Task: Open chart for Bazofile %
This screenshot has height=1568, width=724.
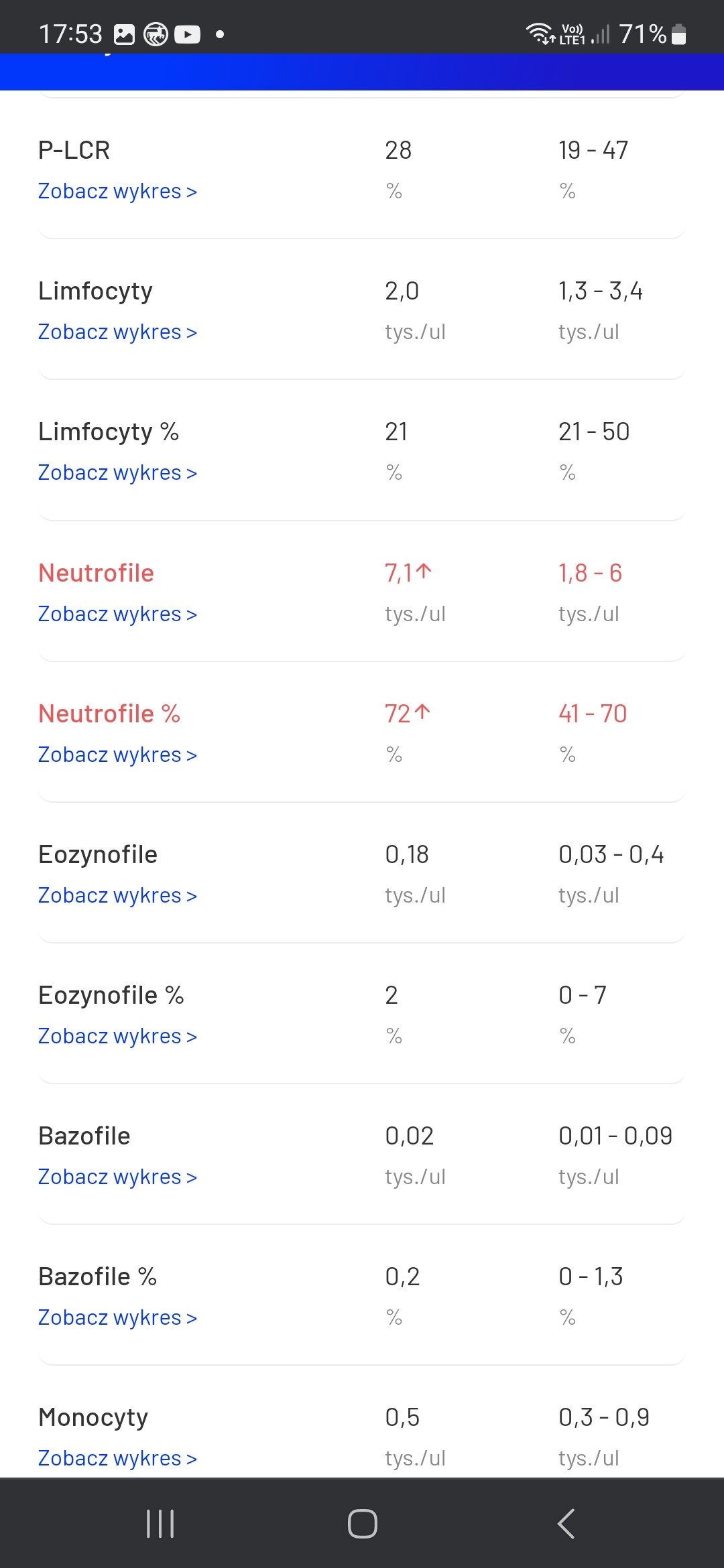Action: [x=117, y=1318]
